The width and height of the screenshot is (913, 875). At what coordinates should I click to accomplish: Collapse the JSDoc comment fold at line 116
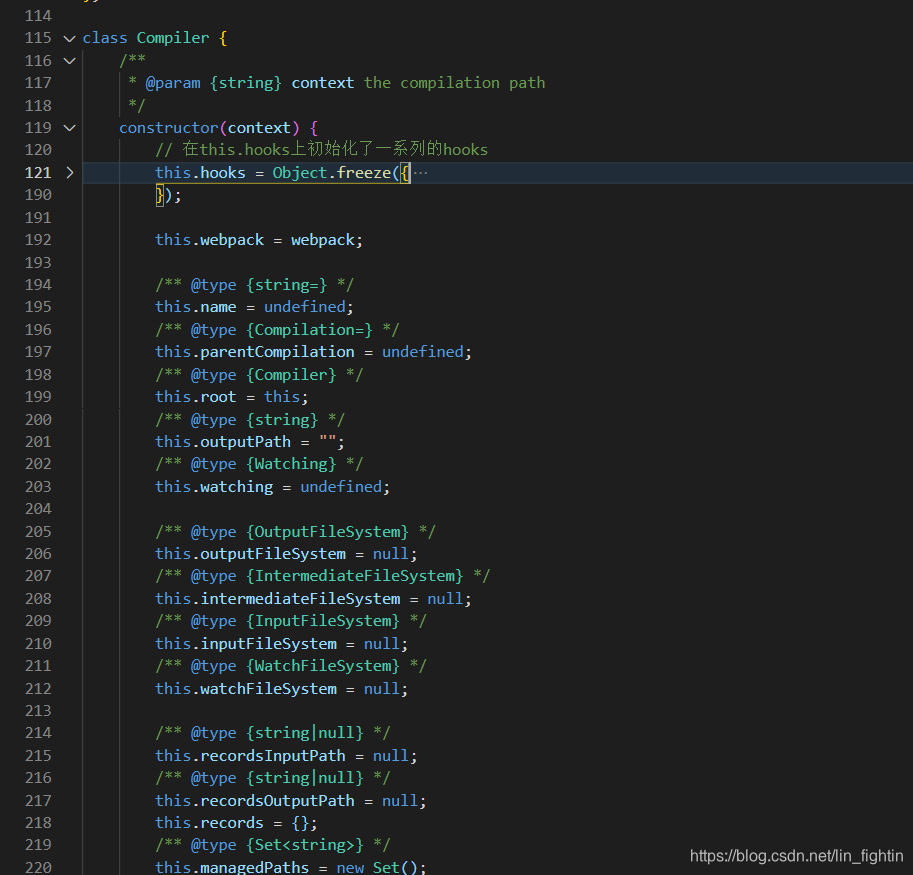(69, 61)
